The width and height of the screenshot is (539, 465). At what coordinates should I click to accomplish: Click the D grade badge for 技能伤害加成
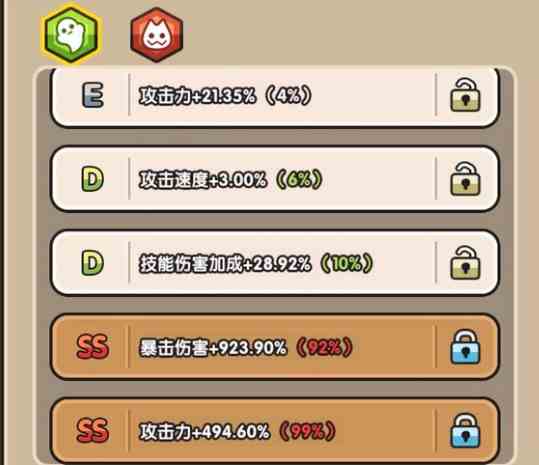(x=92, y=263)
